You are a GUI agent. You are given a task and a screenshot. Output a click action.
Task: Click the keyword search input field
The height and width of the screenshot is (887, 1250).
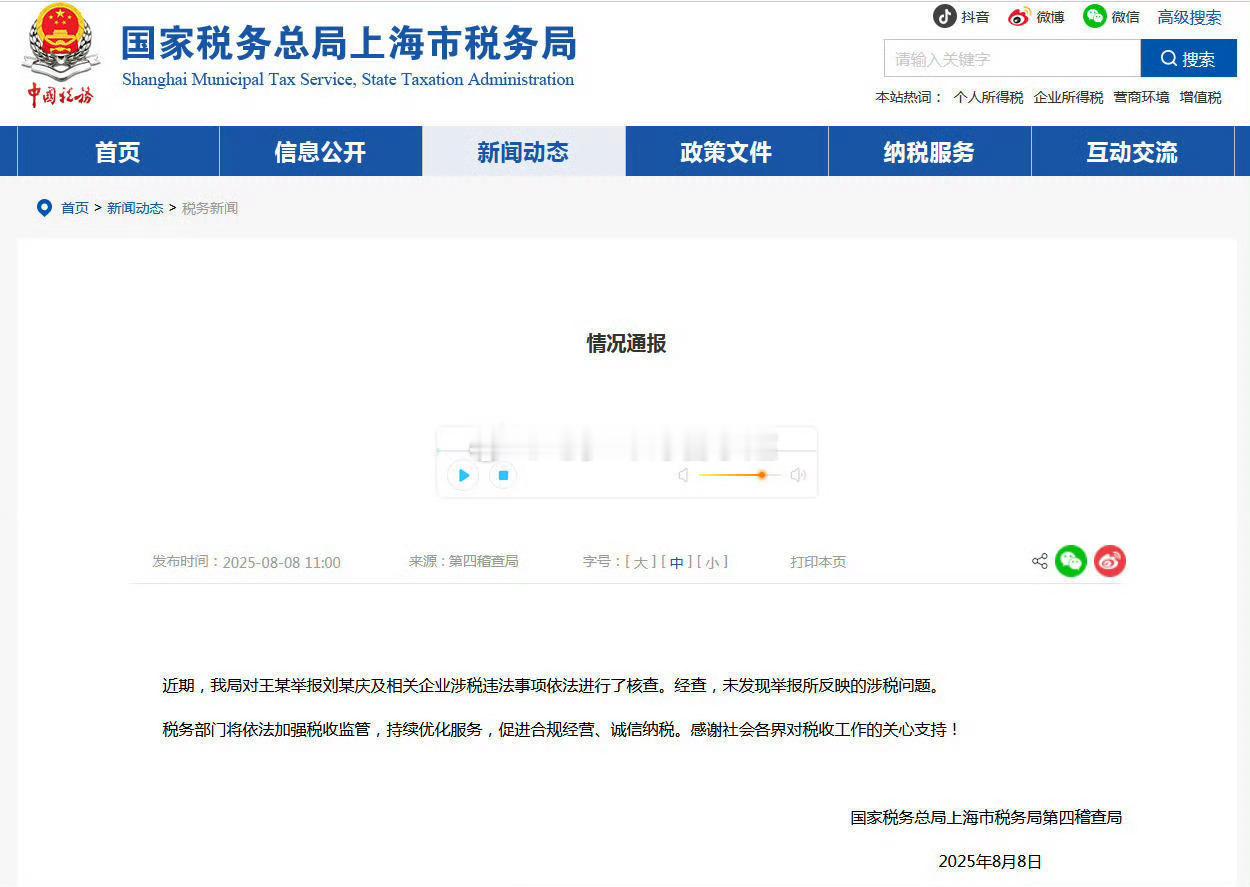(x=1012, y=59)
